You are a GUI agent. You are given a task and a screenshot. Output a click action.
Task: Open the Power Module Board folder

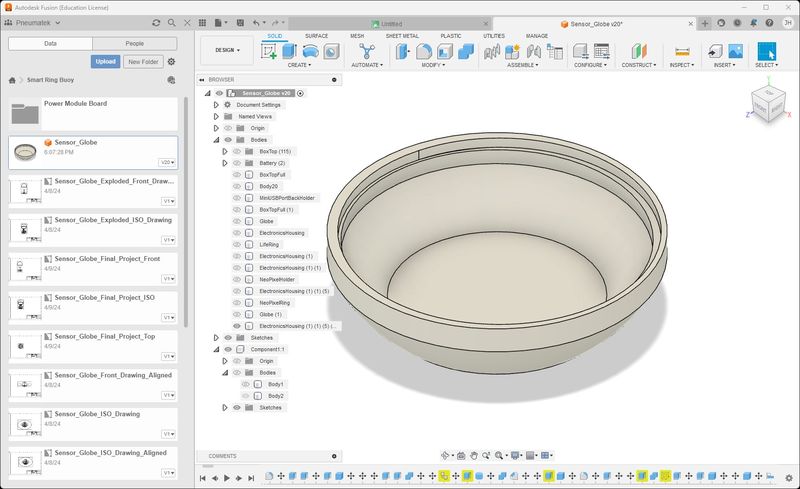tap(93, 114)
